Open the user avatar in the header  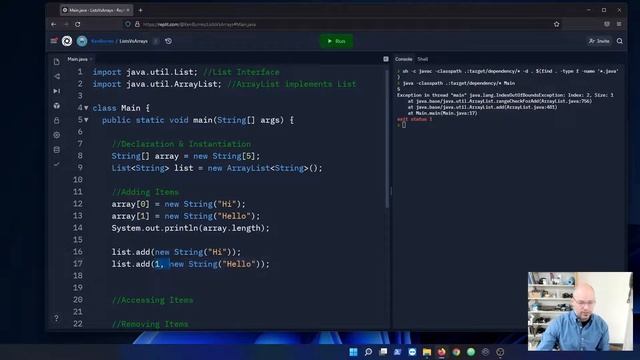coord(82,41)
